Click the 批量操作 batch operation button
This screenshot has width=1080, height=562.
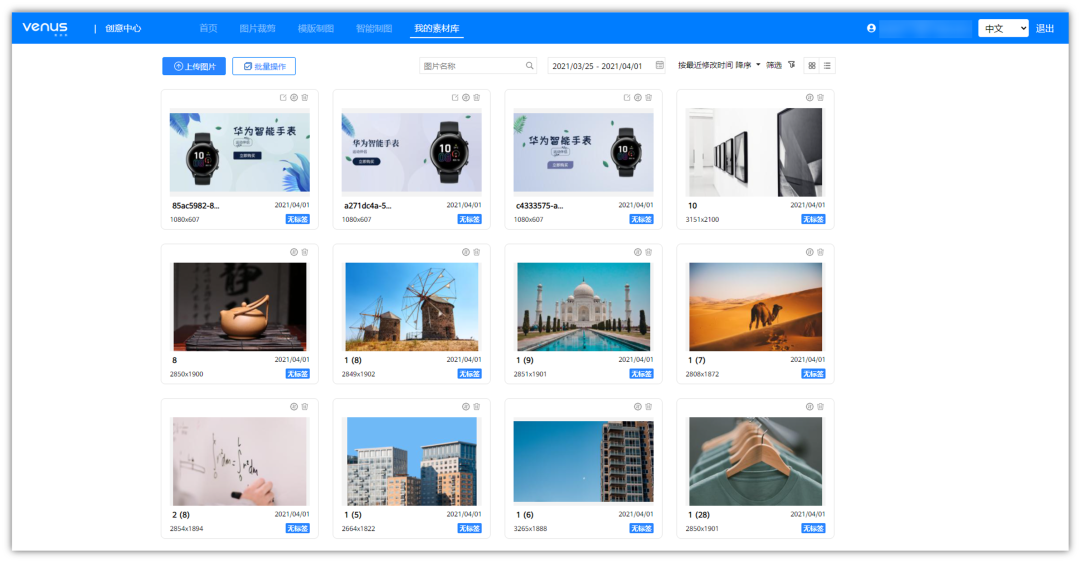(264, 66)
